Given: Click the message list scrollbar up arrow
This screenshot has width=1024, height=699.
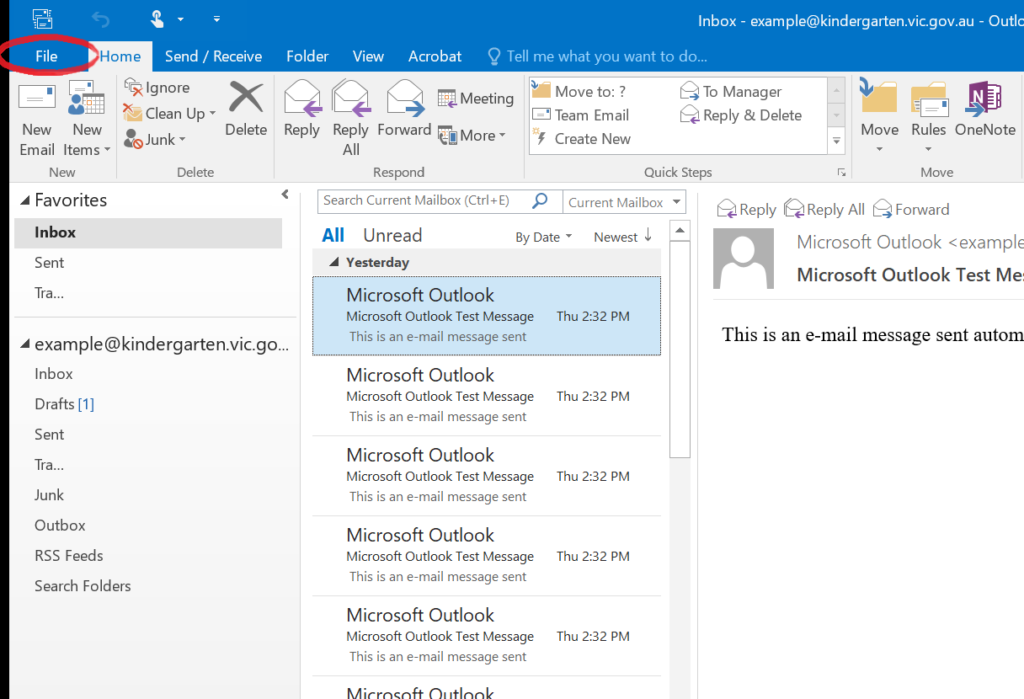Looking at the screenshot, I should [x=680, y=230].
